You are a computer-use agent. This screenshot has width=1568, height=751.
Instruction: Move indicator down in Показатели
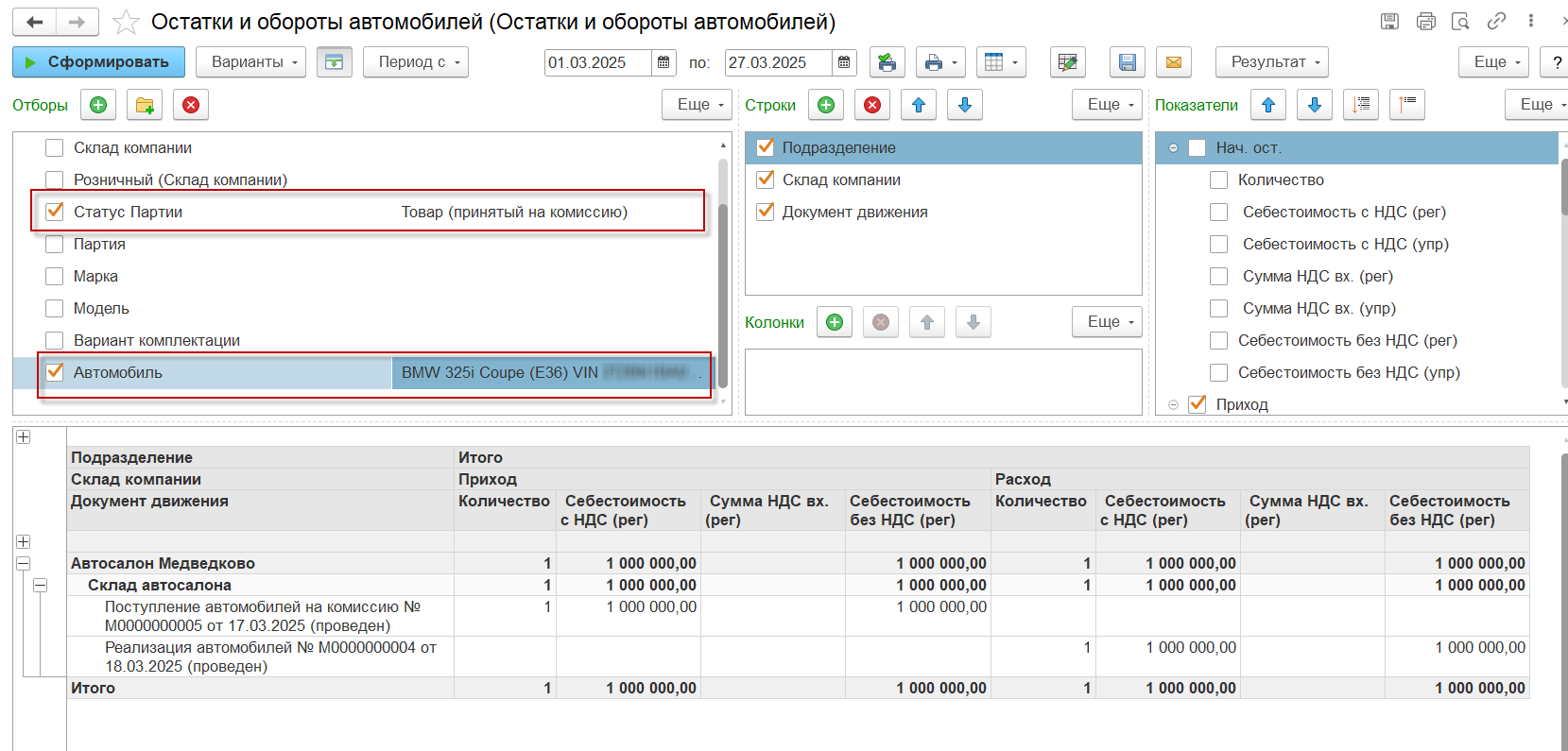(x=1315, y=105)
